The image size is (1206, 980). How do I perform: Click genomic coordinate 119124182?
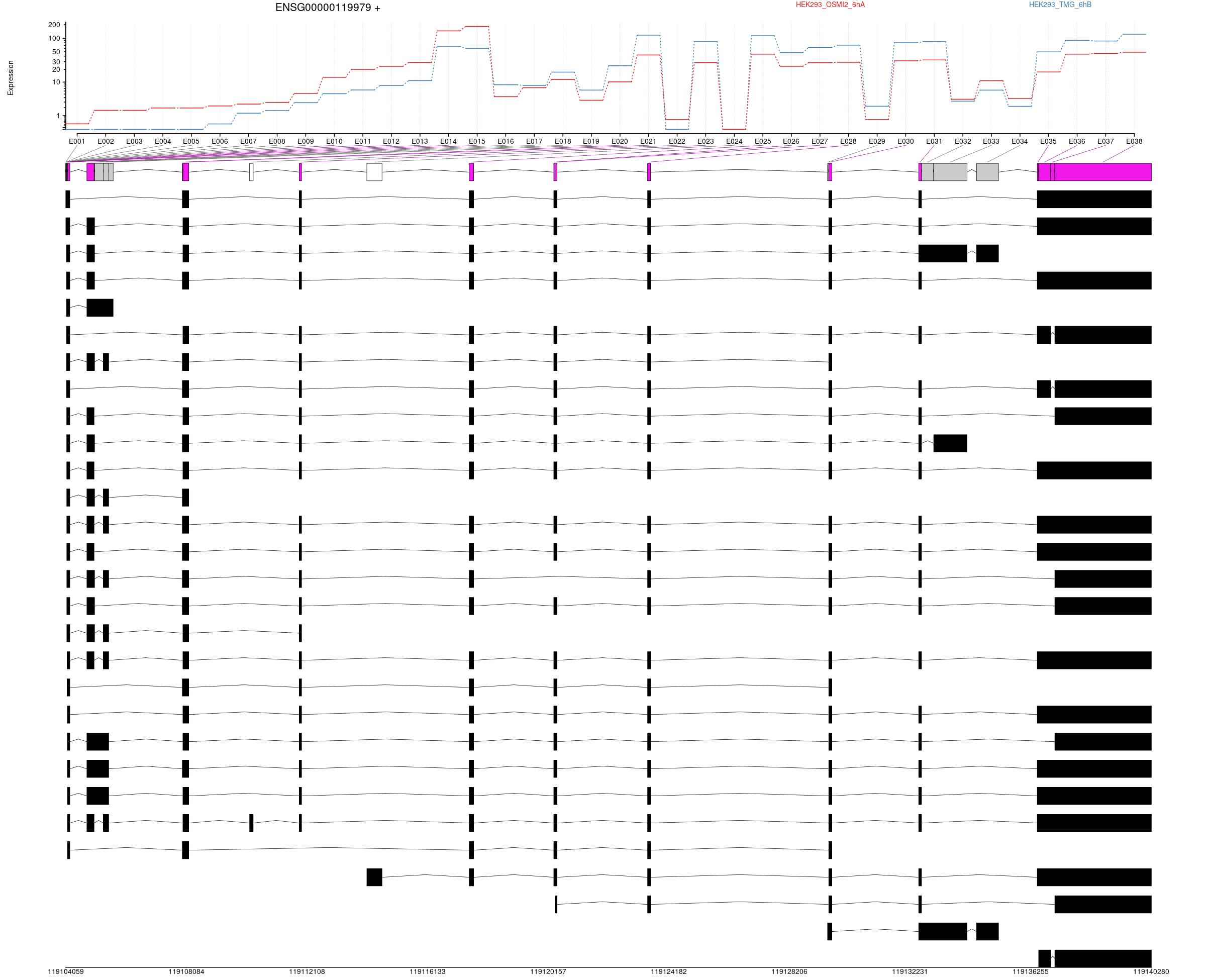point(669,972)
